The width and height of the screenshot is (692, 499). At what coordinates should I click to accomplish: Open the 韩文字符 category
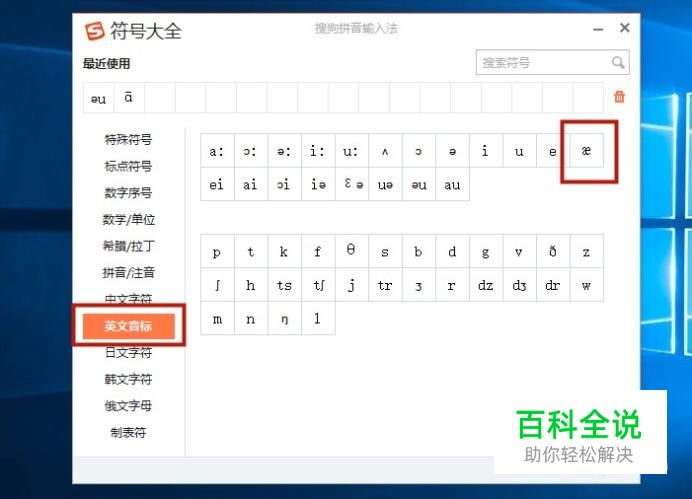(128, 379)
